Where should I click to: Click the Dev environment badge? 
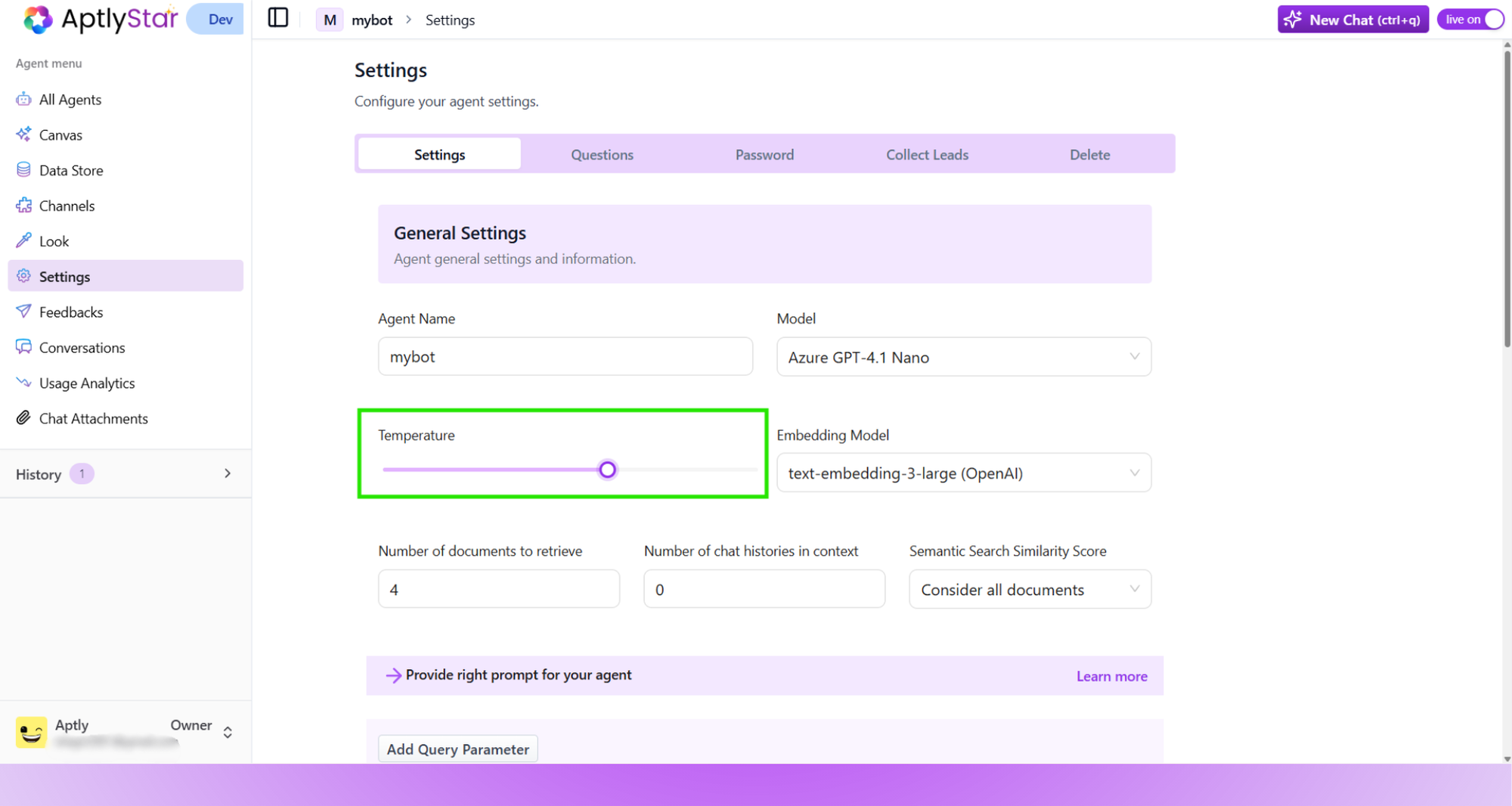[x=216, y=19]
